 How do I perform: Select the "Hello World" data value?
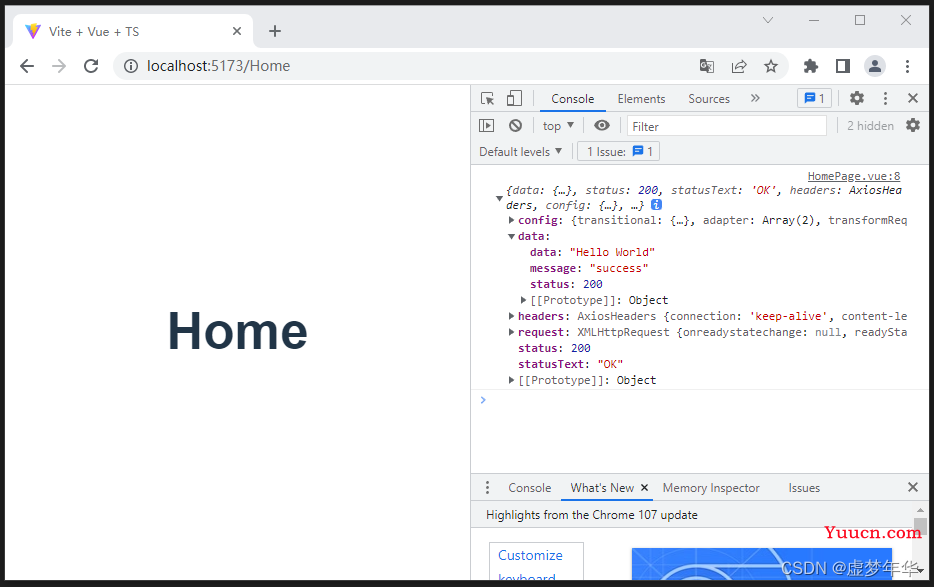coord(612,252)
